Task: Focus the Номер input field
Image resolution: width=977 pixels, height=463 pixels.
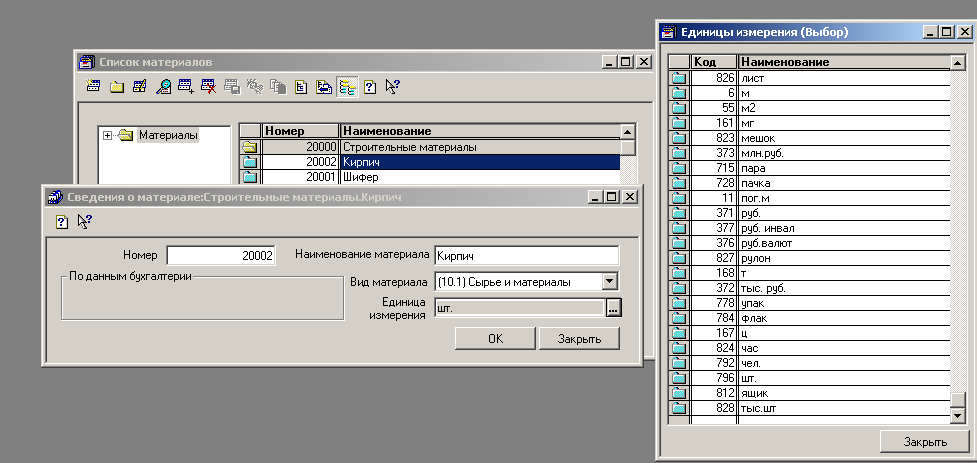Action: (221, 255)
